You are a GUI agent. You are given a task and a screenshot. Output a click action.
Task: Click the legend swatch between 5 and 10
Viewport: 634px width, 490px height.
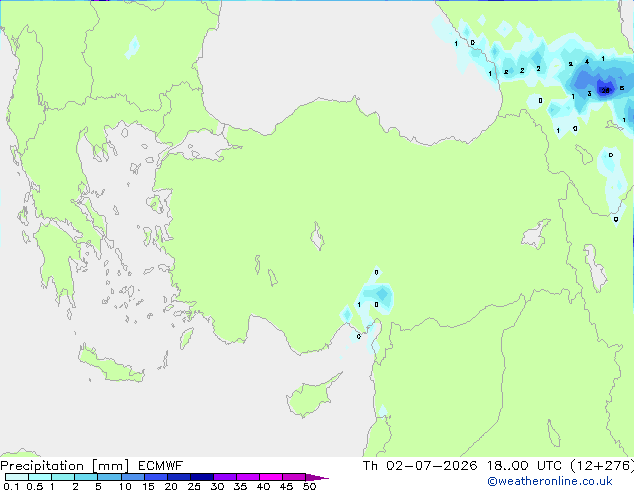[109, 477]
